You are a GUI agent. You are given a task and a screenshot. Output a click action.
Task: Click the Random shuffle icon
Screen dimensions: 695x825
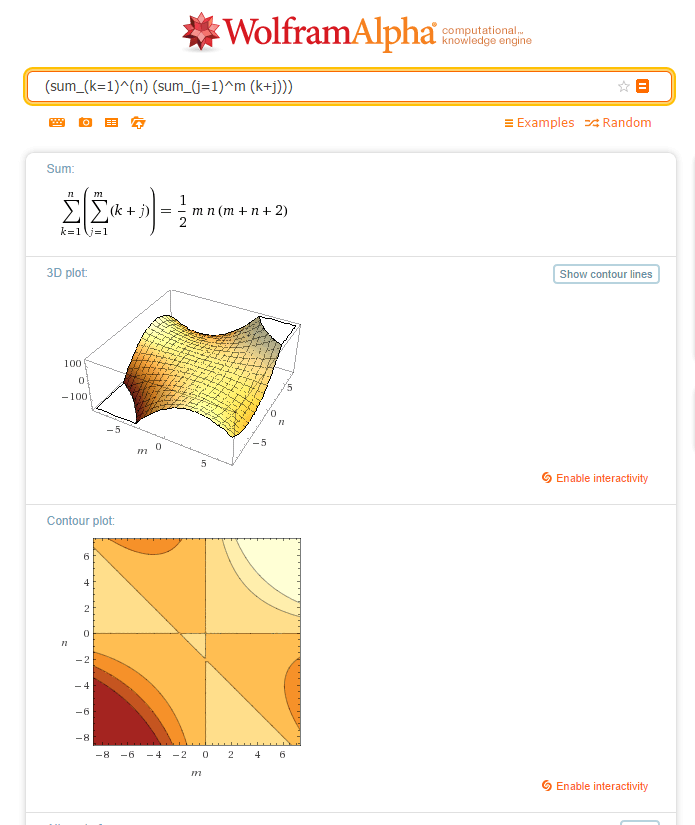(x=592, y=123)
